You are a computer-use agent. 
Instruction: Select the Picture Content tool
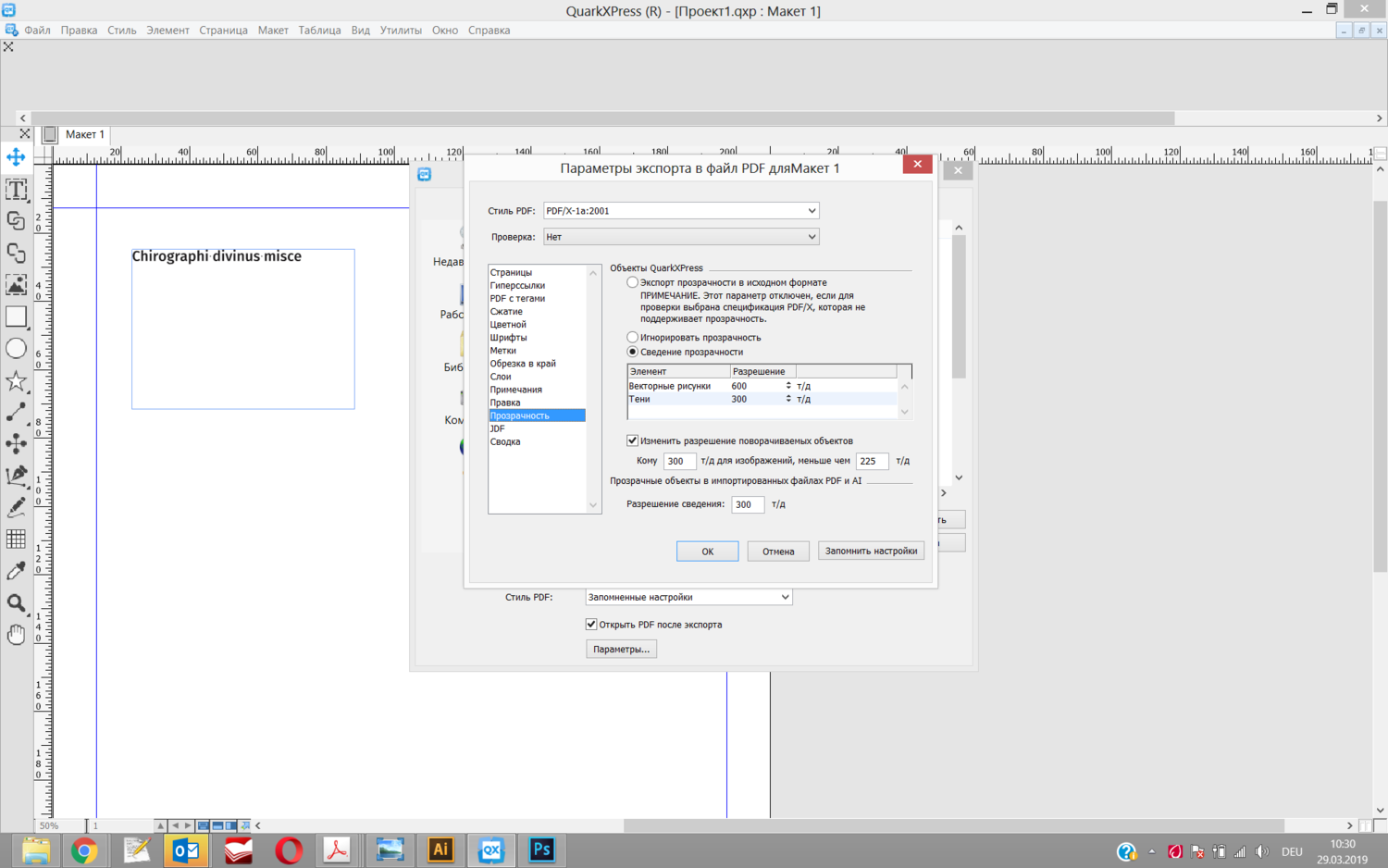click(x=16, y=284)
